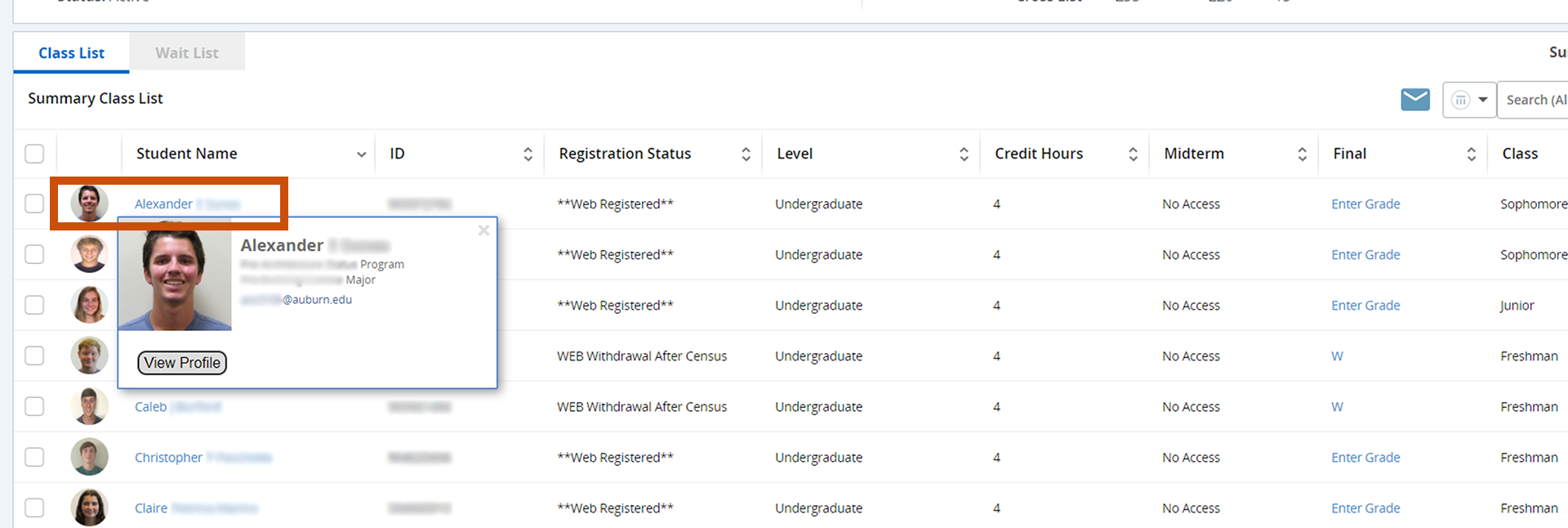Open the Class List tab

pos(71,53)
